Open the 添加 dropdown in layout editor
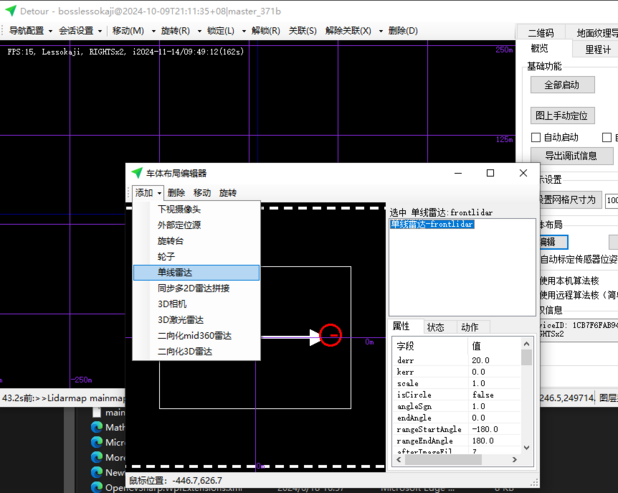Viewport: 618px width, 493px height. 147,193
